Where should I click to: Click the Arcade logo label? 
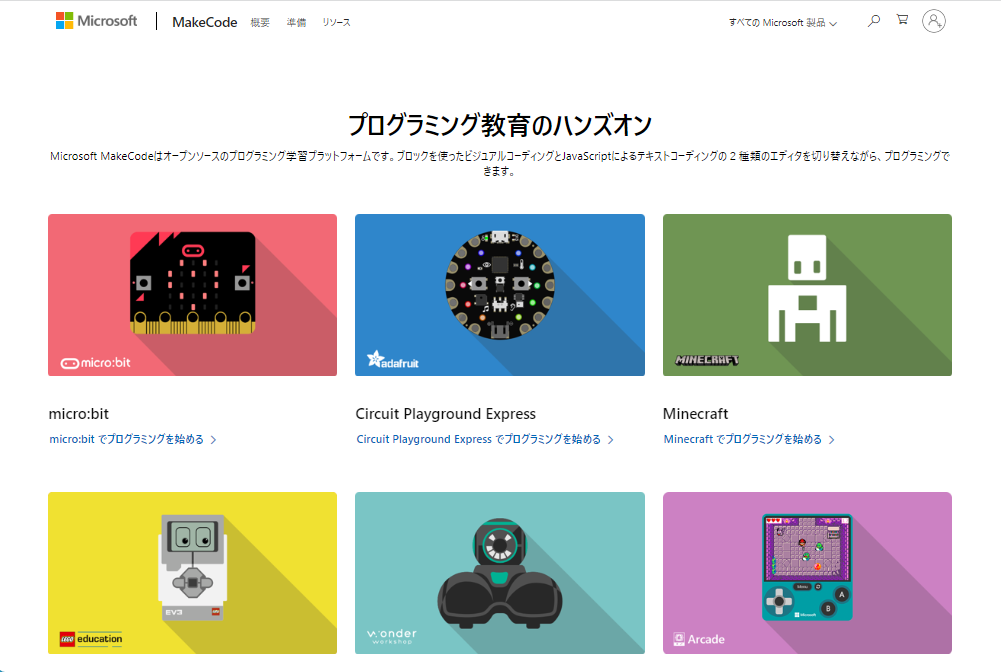(699, 639)
